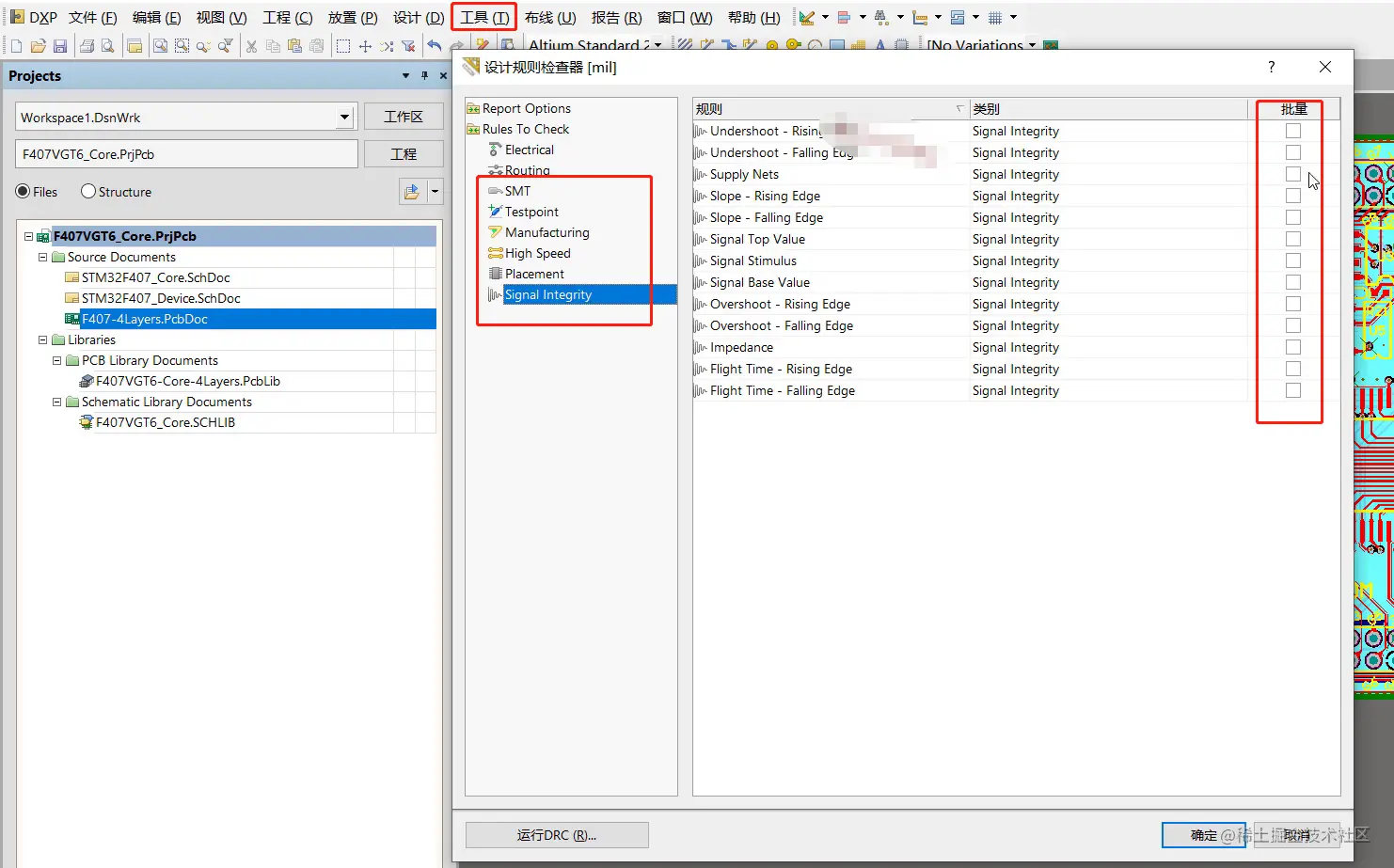Screen dimensions: 1394x868
Task: Click the Zoom Selected Objects icon
Action: tap(182, 45)
